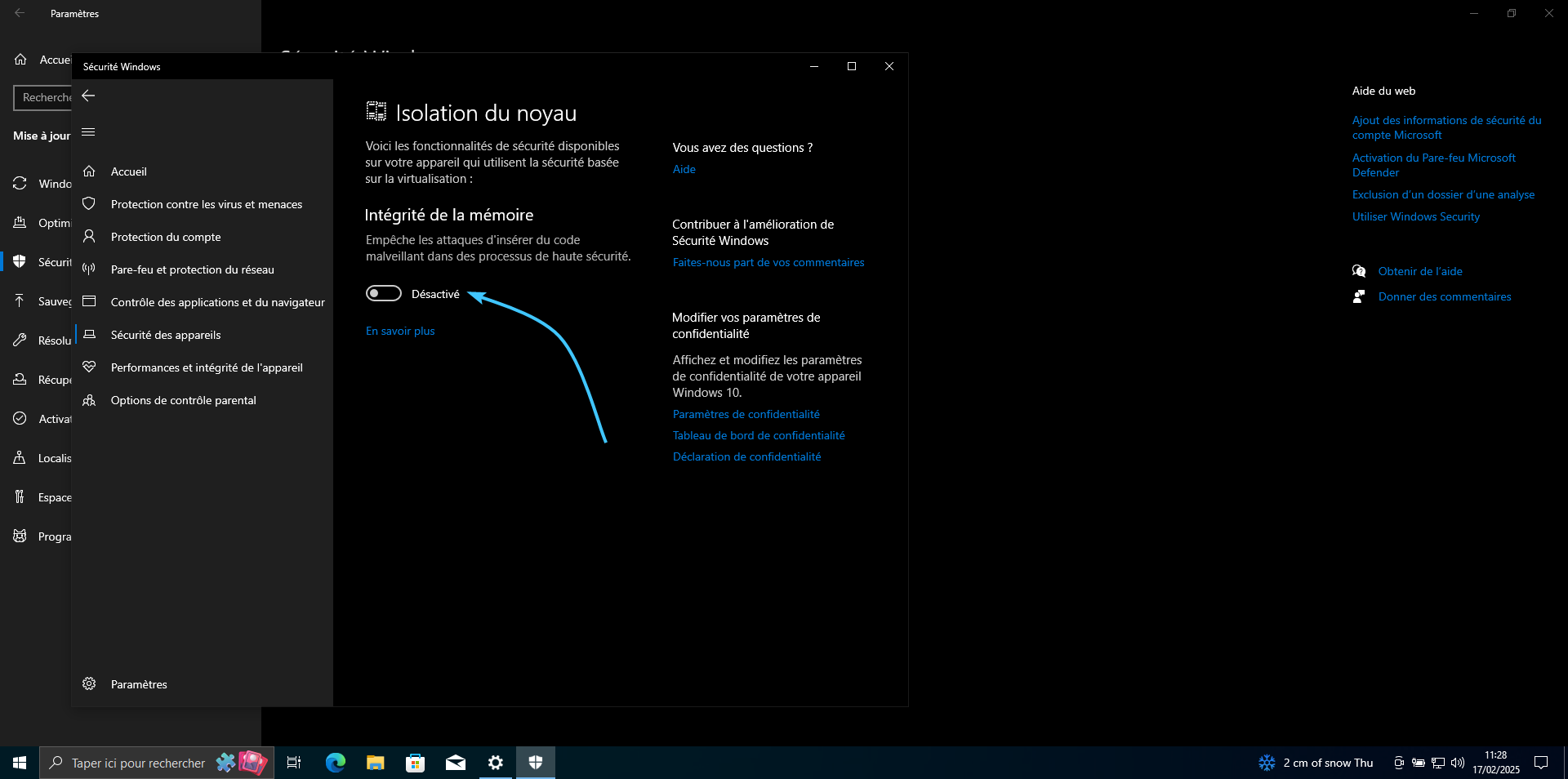Viewport: 1568px width, 779px height.
Task: Click the Isolation du noyau chip icon
Action: point(376,112)
